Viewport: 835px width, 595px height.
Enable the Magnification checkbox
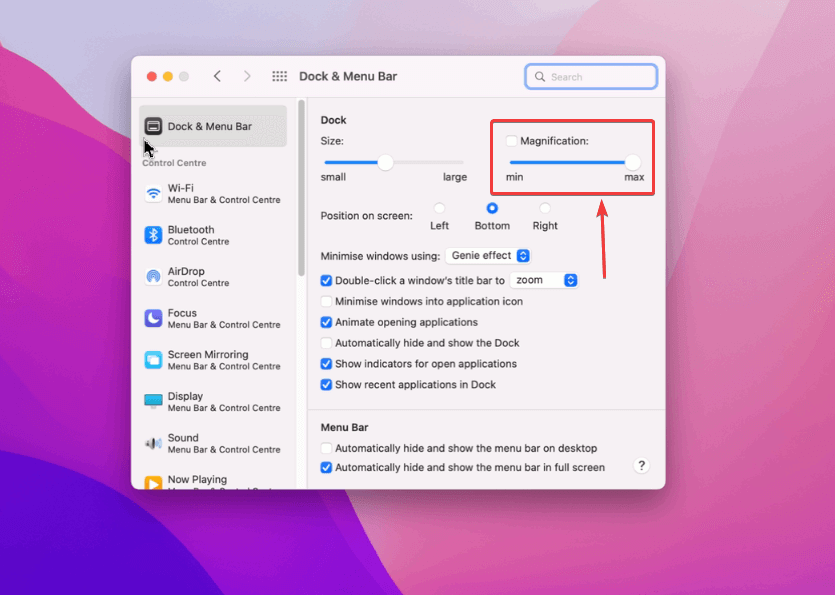pyautogui.click(x=511, y=141)
